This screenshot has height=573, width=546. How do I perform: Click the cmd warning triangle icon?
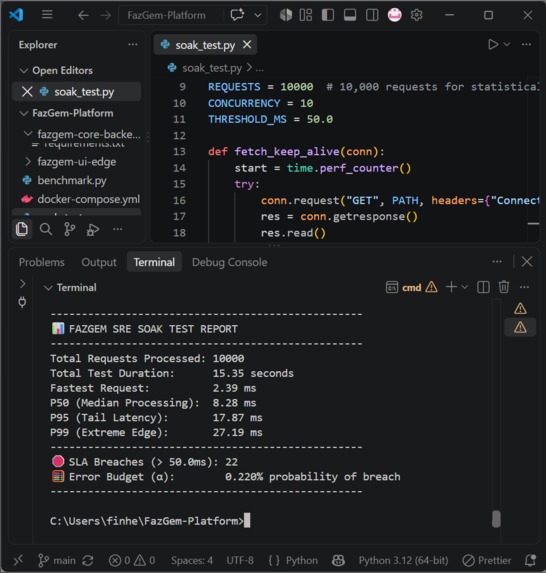coord(432,287)
